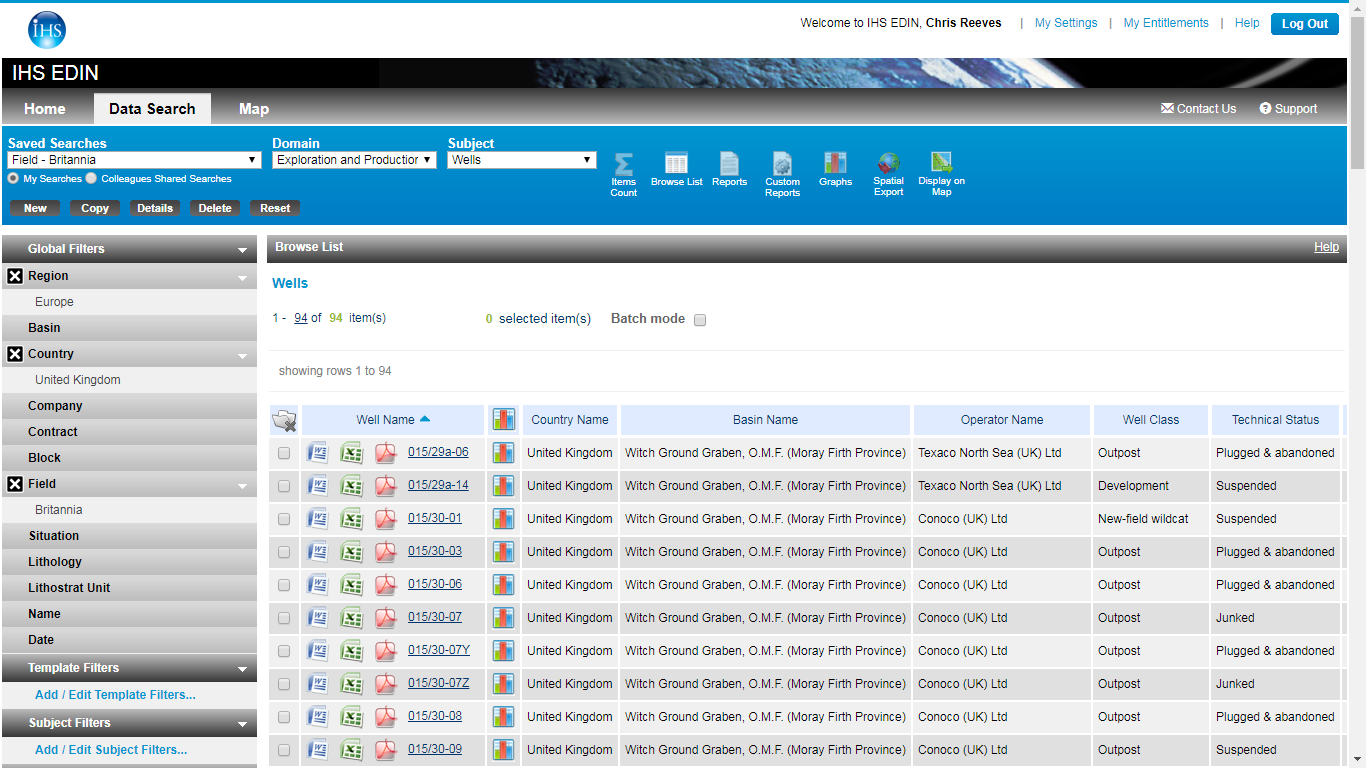1366x768 pixels.
Task: Check the box for well 015/30-03
Action: (x=284, y=552)
